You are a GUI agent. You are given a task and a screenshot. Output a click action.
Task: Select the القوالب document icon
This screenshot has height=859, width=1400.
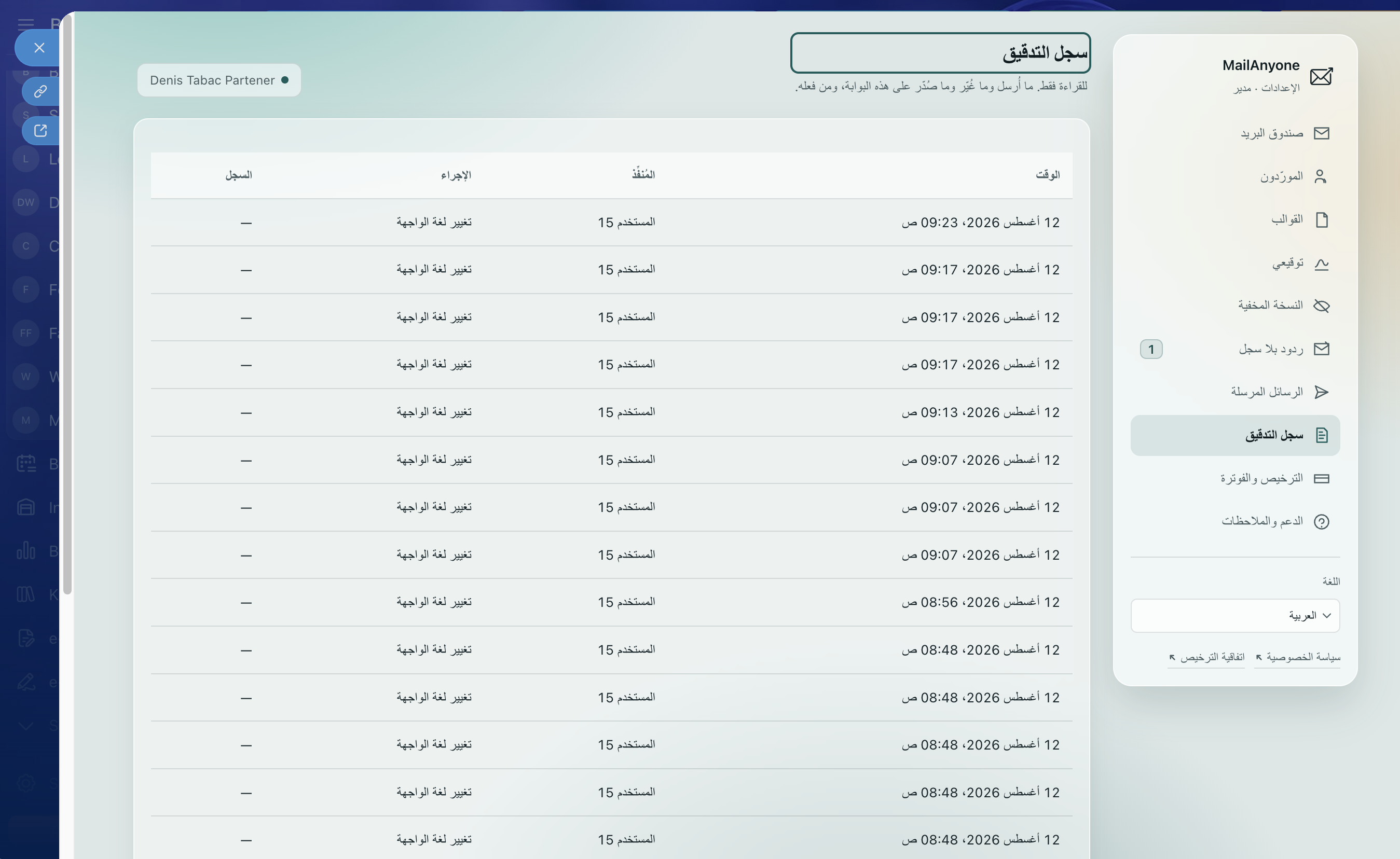click(x=1322, y=220)
